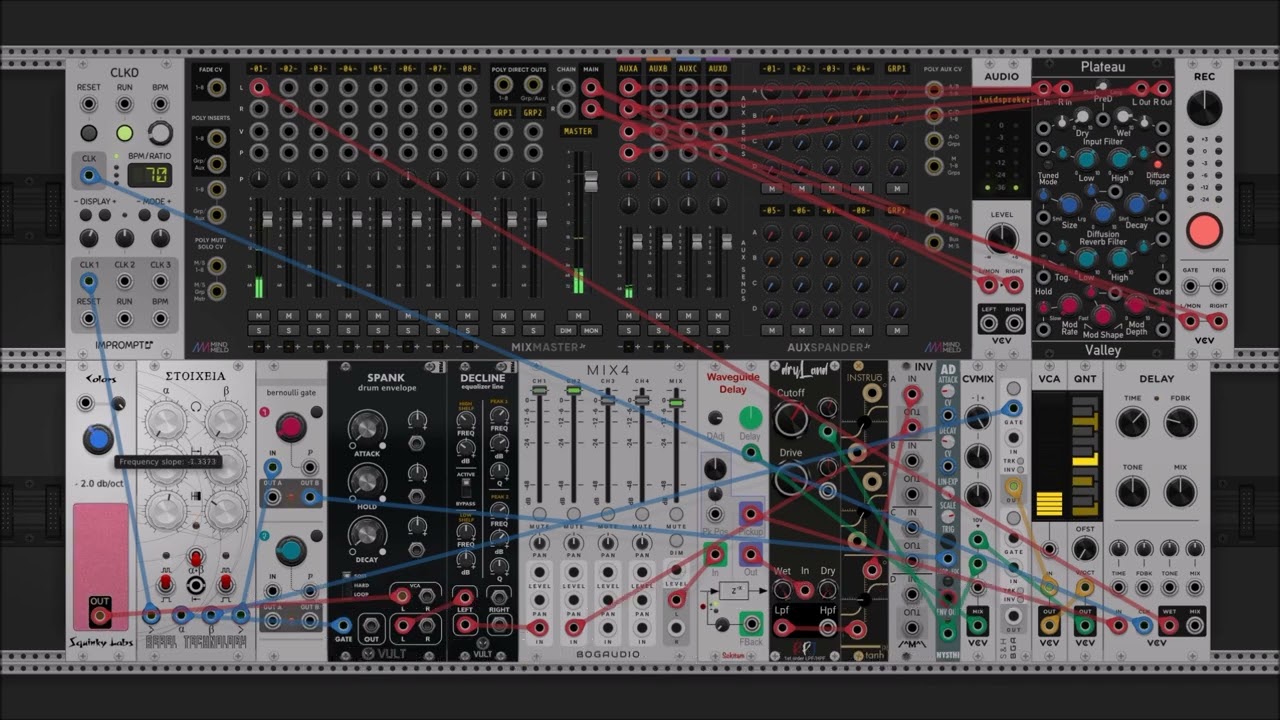Viewport: 1280px width, 720px height.
Task: Click the dryLand Cutoff knob
Action: (791, 419)
